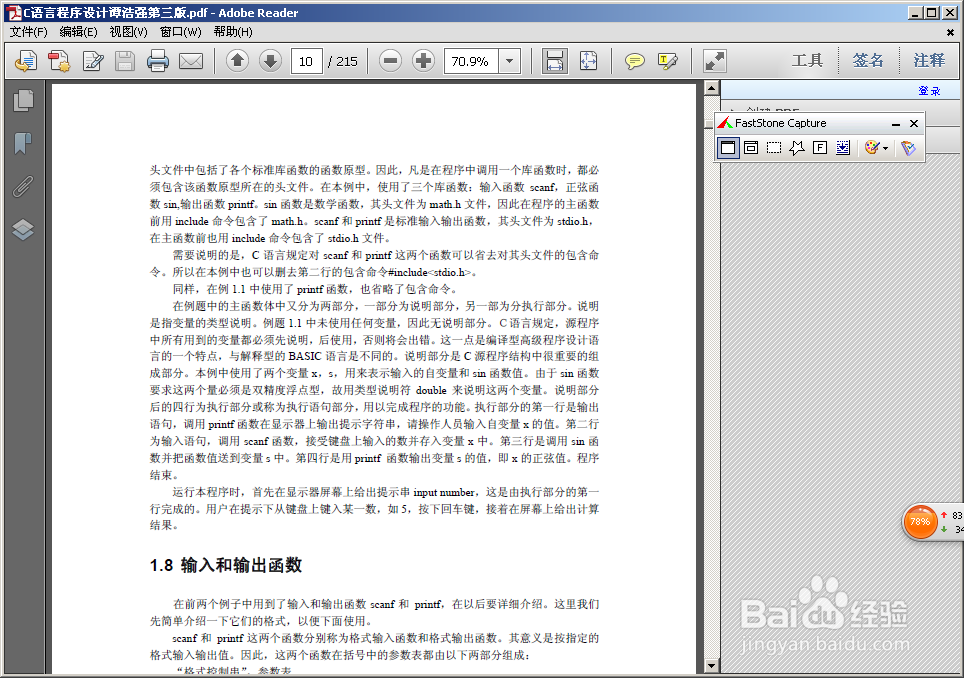Open the Bookmarks panel icon
964x678 pixels.
22,143
